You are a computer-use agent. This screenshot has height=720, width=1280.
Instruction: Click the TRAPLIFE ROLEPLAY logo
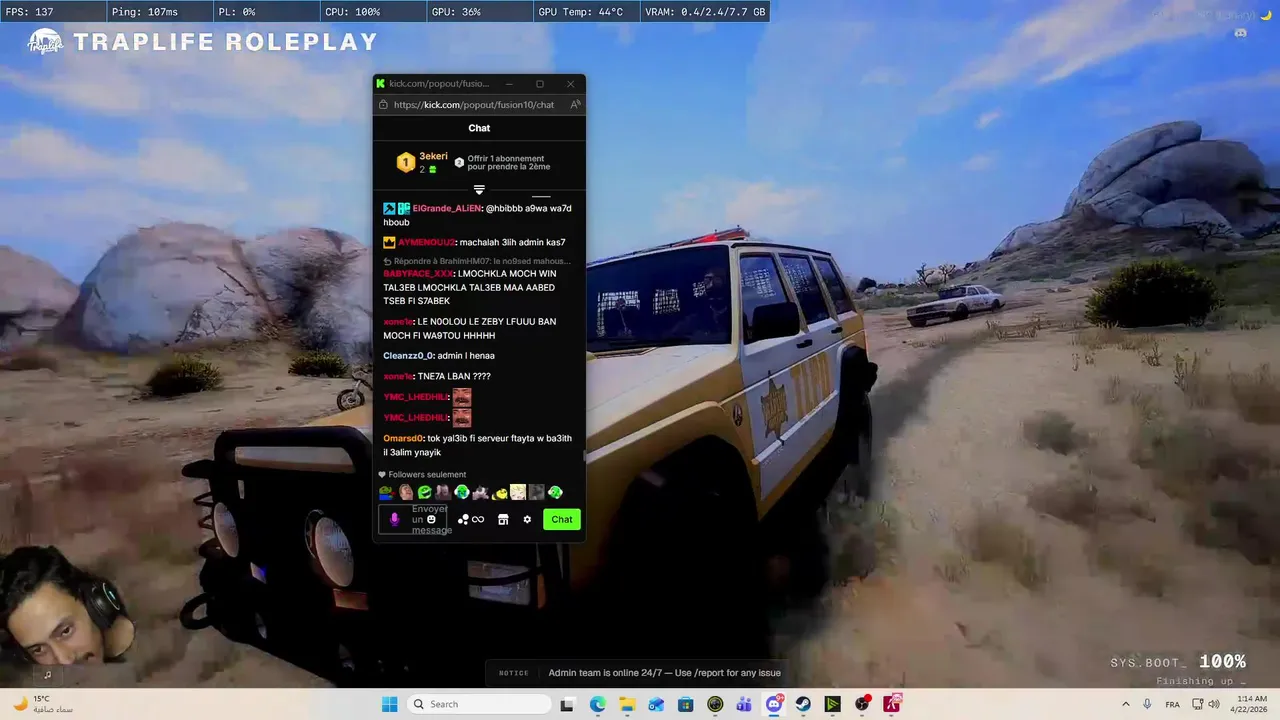[x=201, y=42]
